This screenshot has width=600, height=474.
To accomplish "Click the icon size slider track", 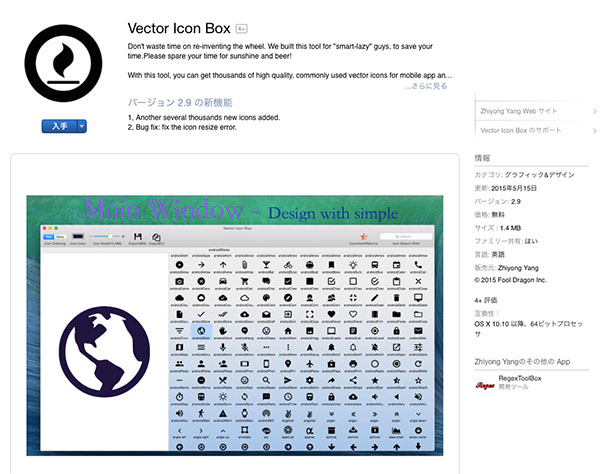I will [x=107, y=236].
